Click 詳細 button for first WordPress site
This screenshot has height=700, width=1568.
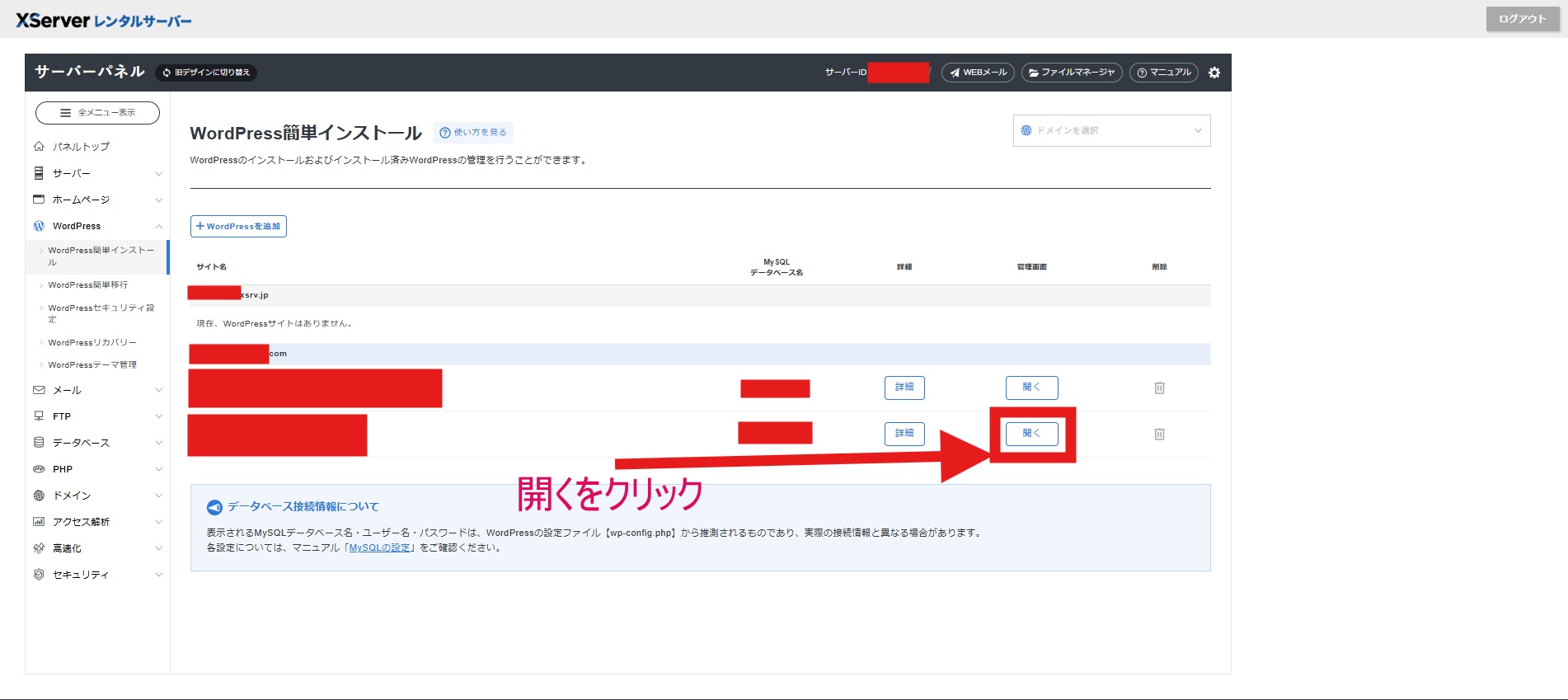coord(904,388)
